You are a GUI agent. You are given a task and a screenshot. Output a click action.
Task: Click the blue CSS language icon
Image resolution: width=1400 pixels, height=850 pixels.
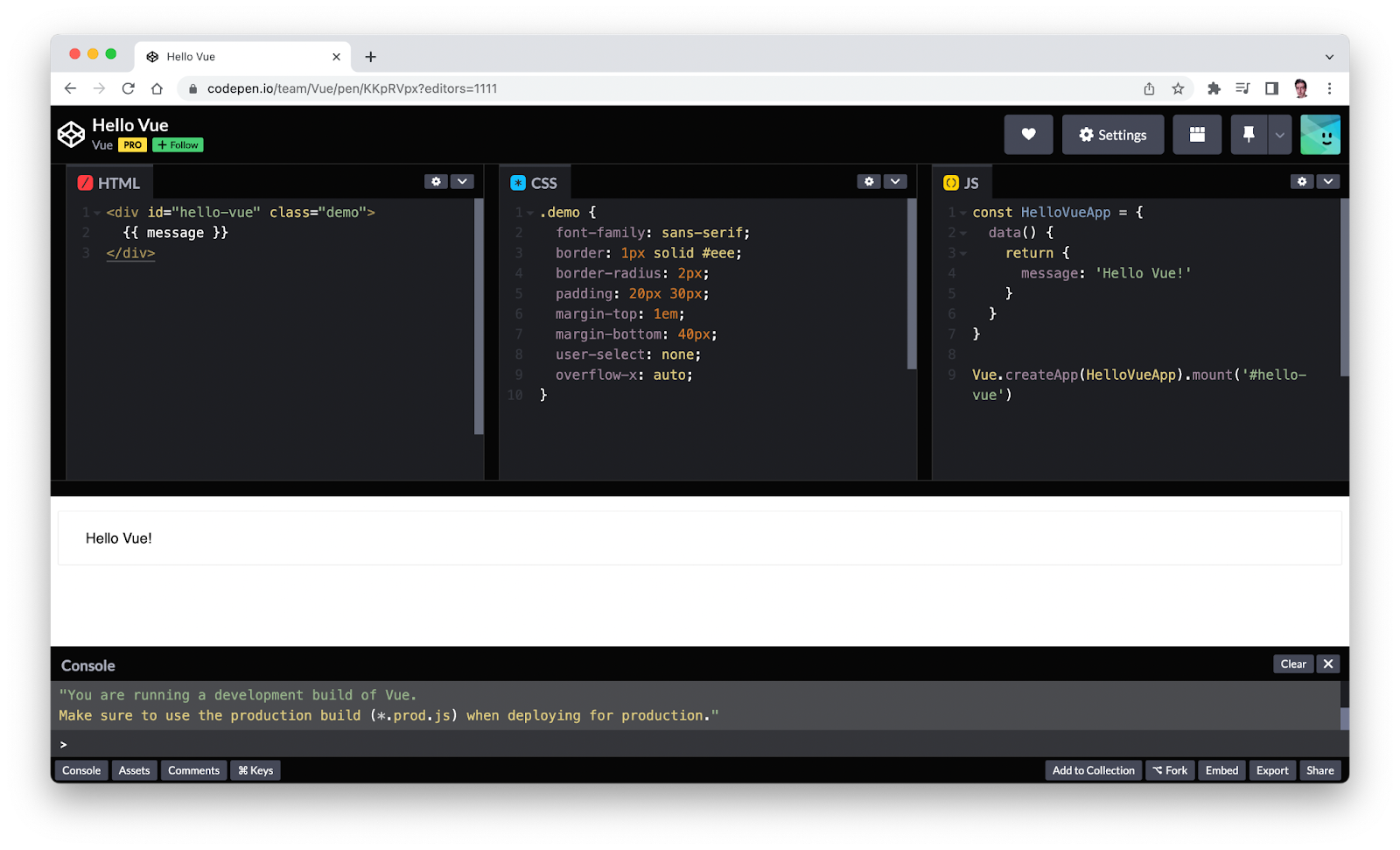tap(518, 183)
